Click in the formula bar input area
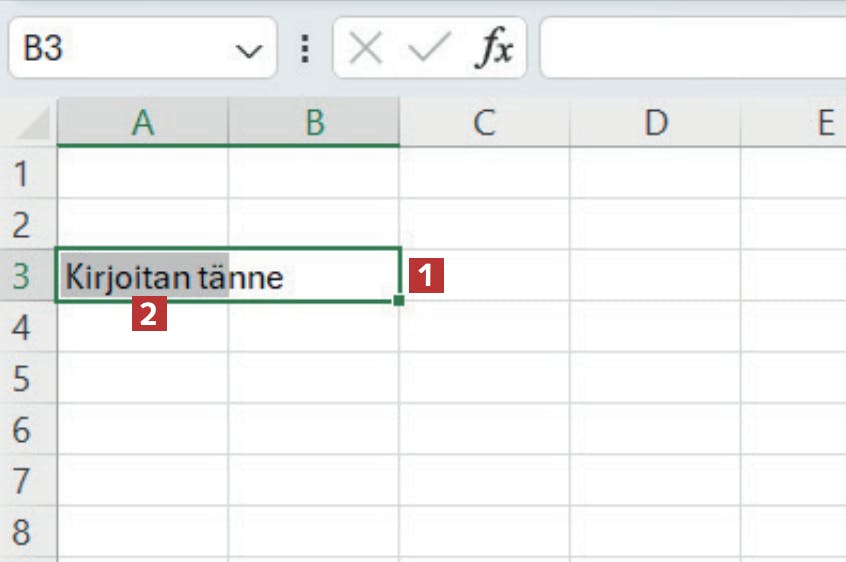Viewport: 846px width, 562px height. coord(690,49)
